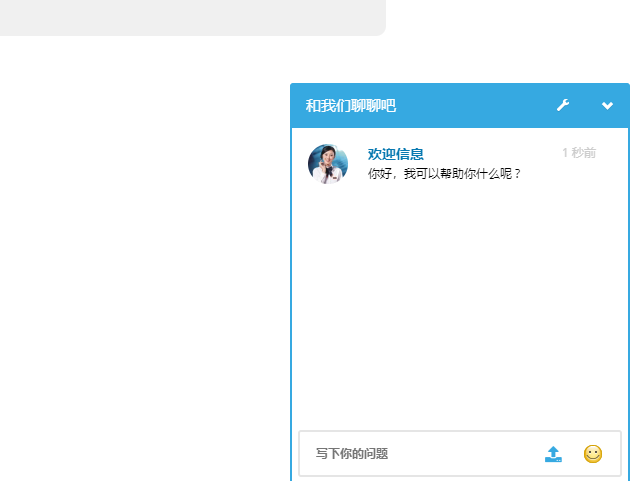The height and width of the screenshot is (481, 632).
Task: Click the '和我们聊聊吧' chat header title
Action: coord(351,106)
